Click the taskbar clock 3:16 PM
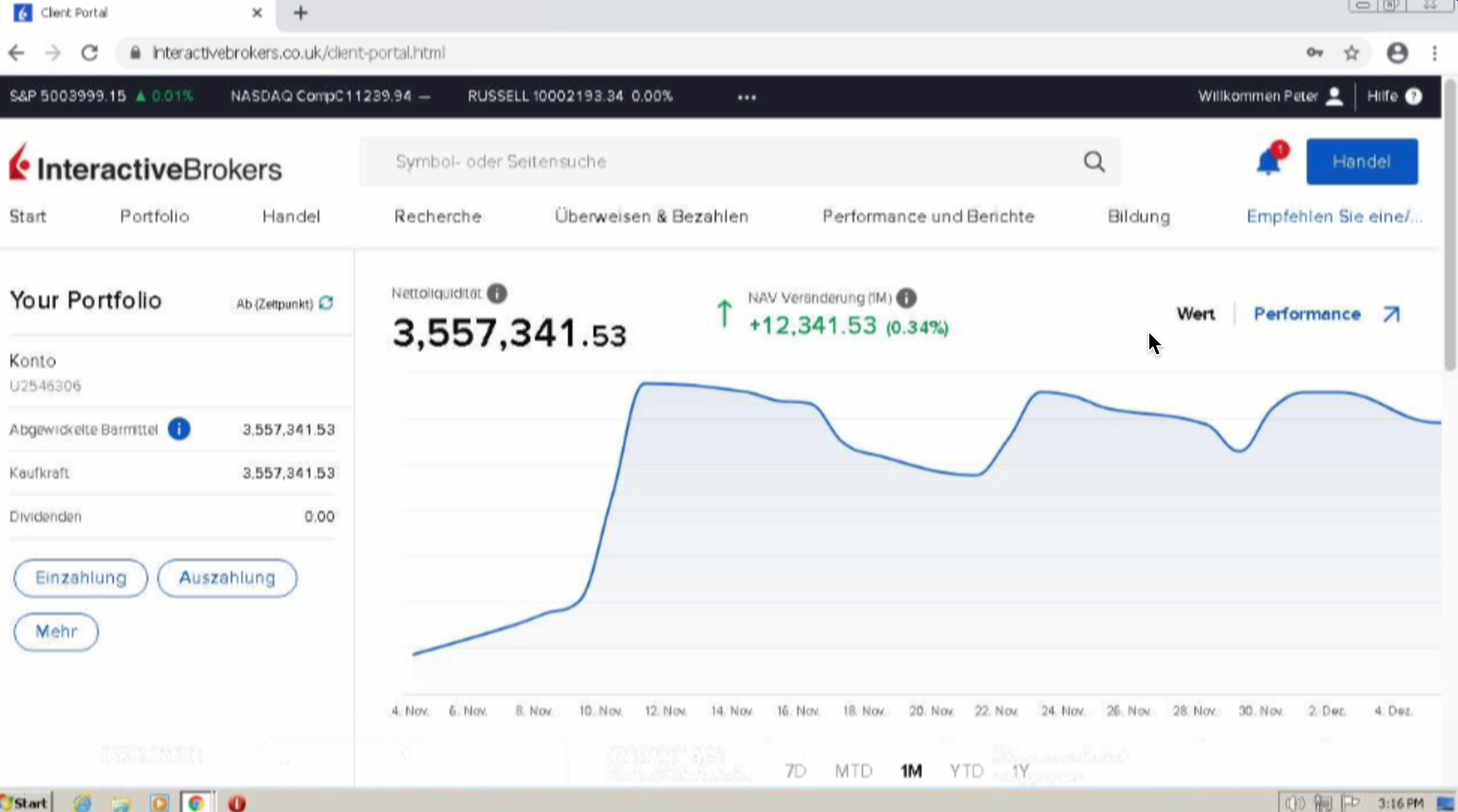 point(1400,803)
